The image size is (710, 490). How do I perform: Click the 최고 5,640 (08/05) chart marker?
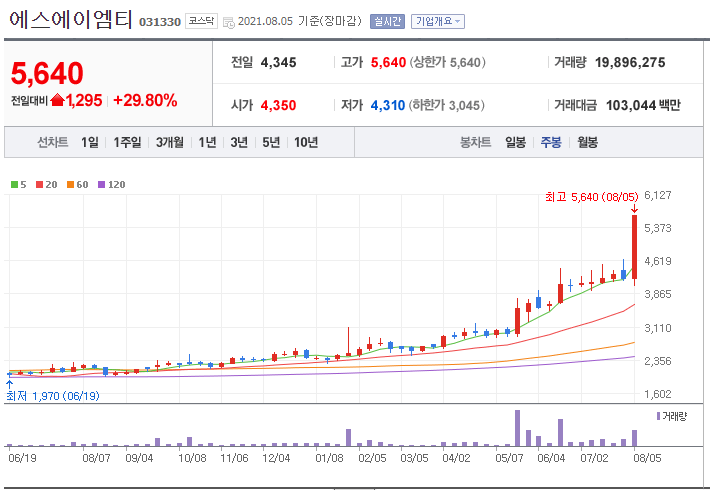591,197
